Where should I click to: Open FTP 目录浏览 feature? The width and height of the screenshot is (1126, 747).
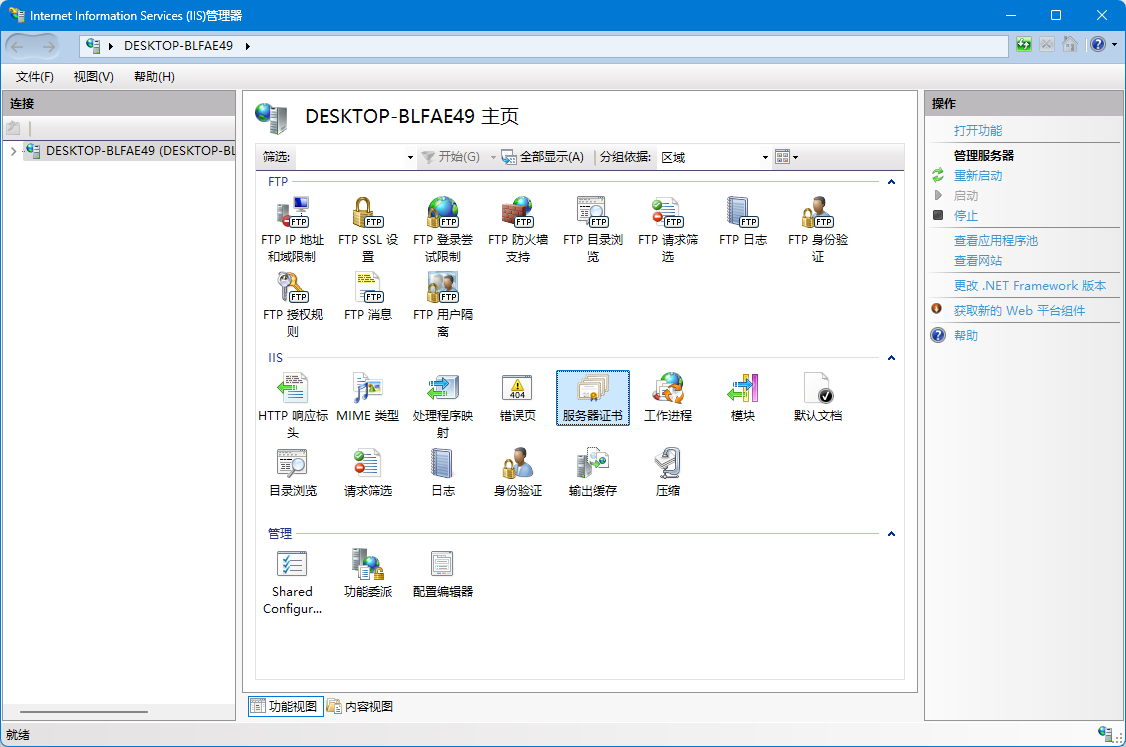point(592,229)
